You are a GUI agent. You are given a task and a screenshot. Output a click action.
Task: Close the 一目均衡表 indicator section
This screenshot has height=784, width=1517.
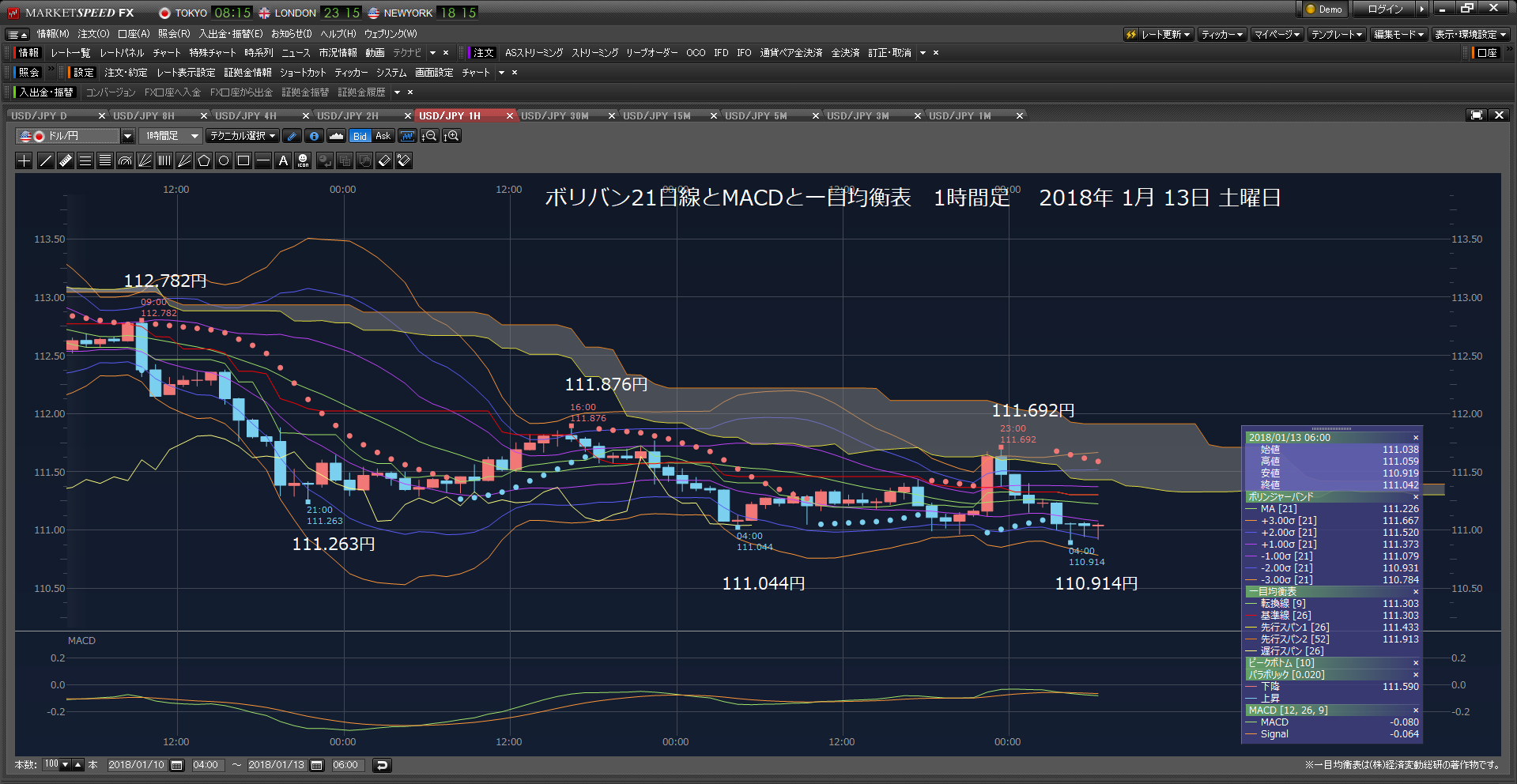[1416, 592]
